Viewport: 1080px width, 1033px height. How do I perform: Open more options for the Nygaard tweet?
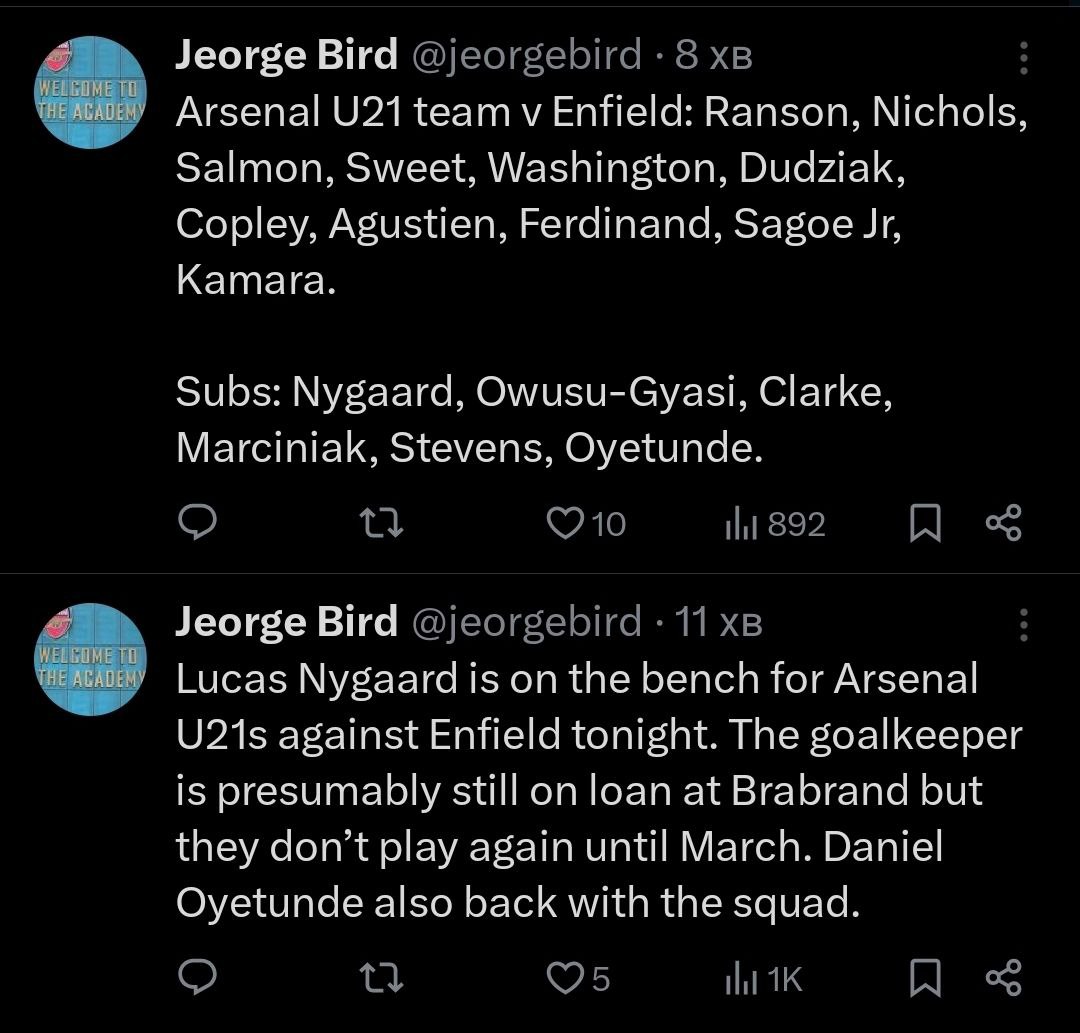1023,625
